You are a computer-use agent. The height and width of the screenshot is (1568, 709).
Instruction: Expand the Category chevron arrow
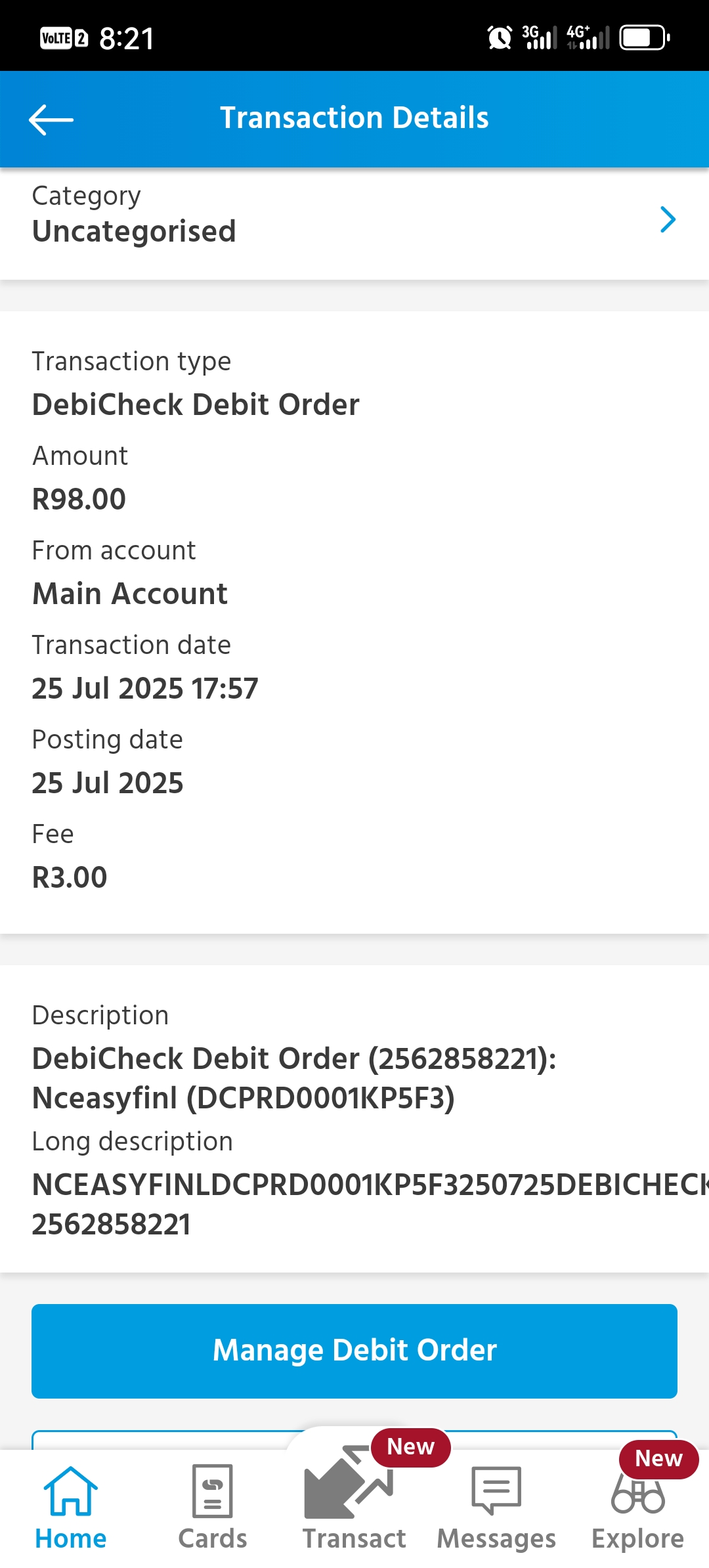click(x=668, y=219)
